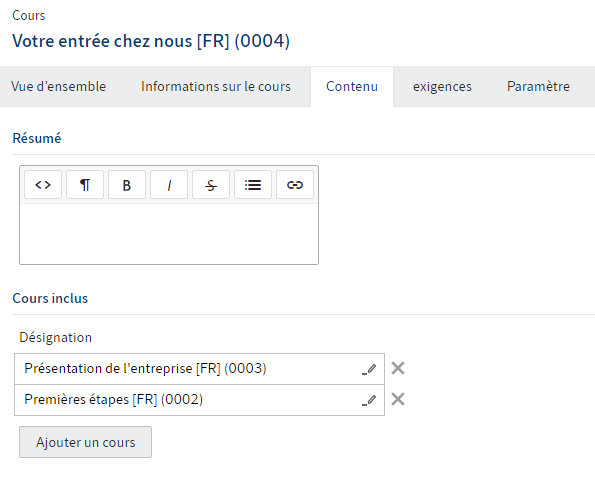Insert a hyperlink in the summary
The height and width of the screenshot is (504, 595).
click(295, 185)
